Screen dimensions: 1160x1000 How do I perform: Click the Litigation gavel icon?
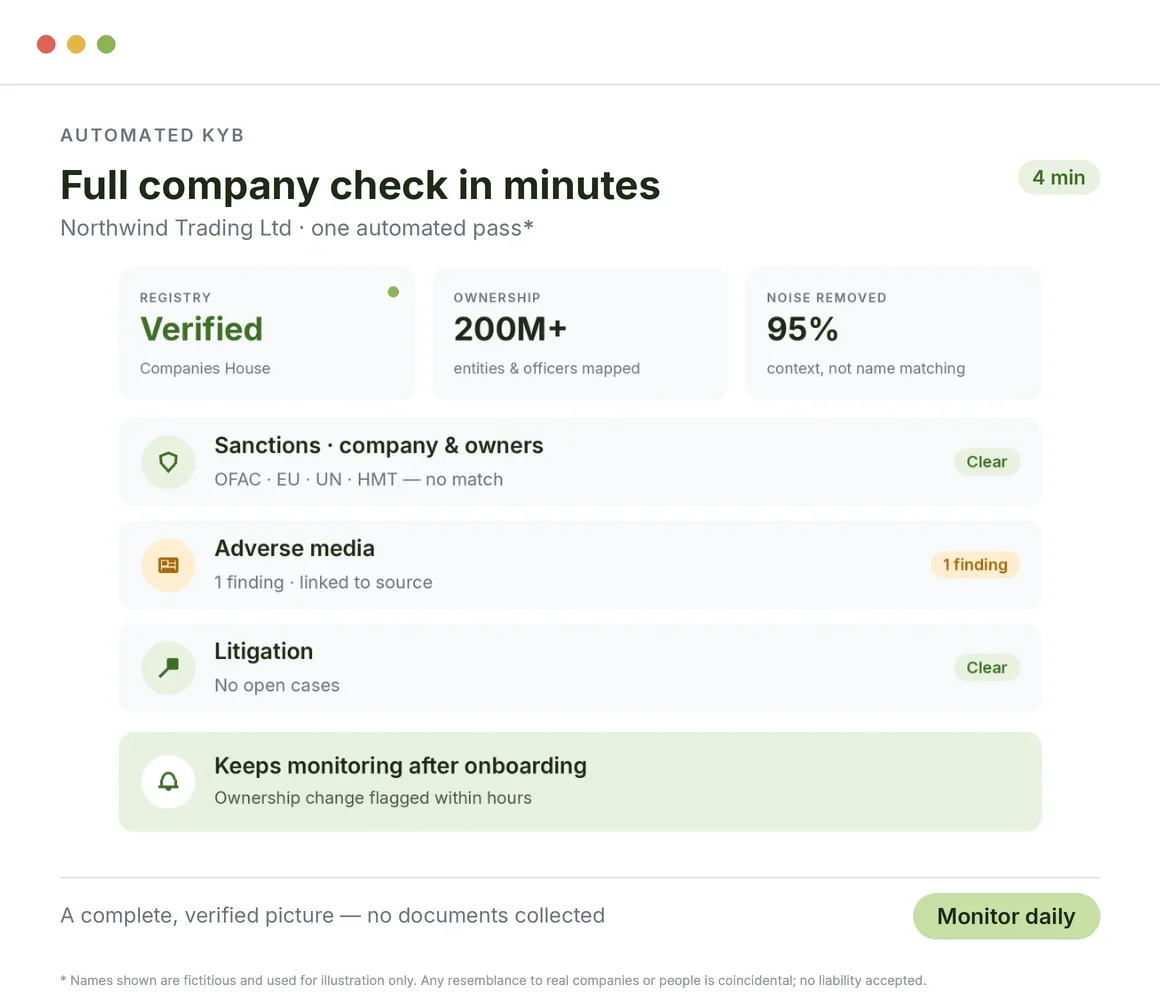click(169, 668)
